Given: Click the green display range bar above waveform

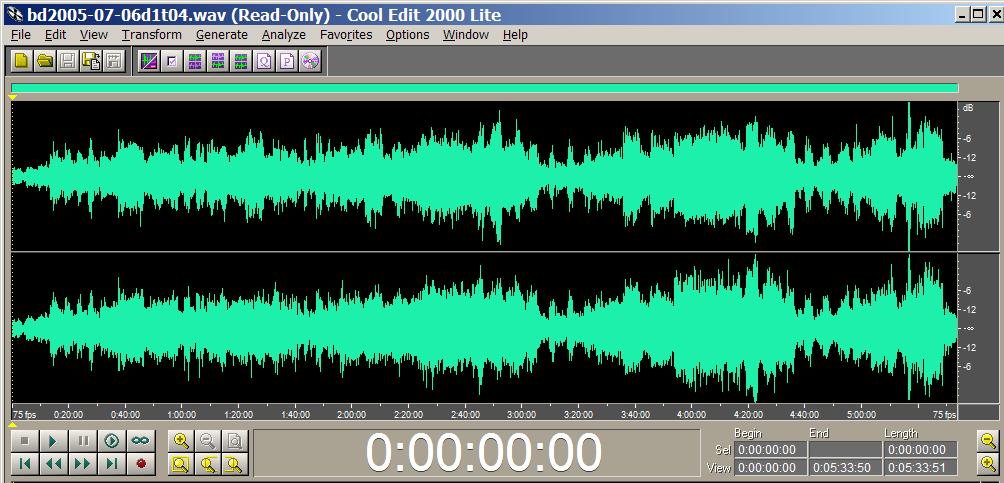Looking at the screenshot, I should 484,88.
